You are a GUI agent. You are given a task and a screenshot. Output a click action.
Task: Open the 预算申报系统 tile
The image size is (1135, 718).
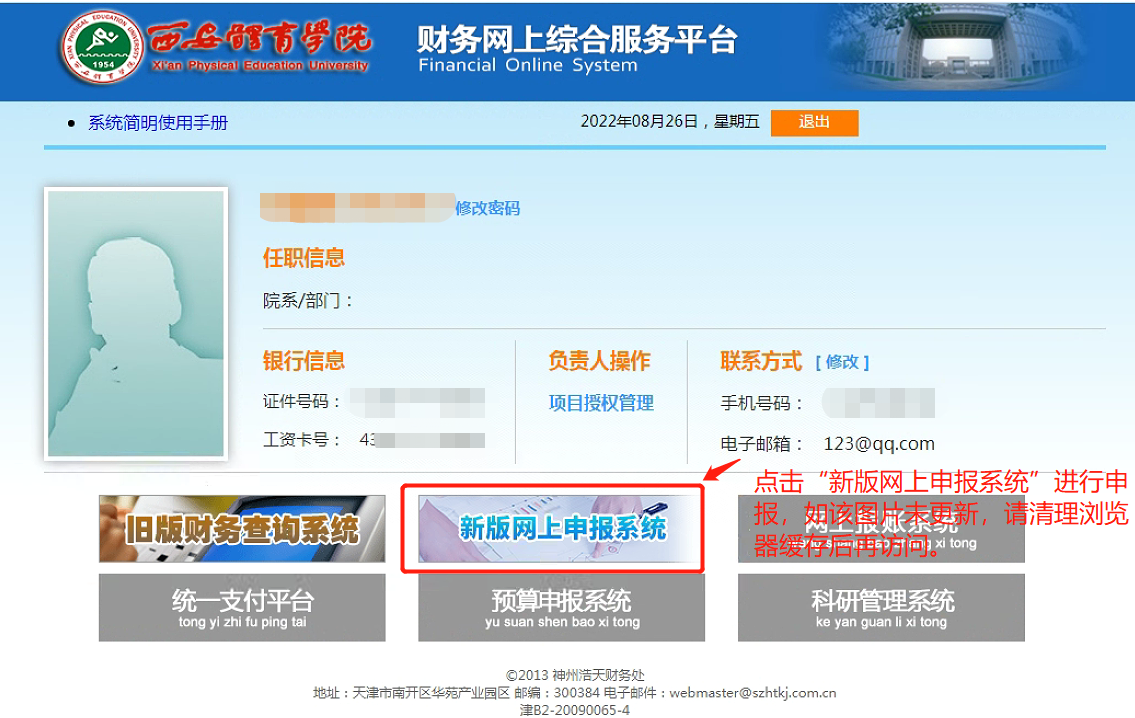click(561, 607)
